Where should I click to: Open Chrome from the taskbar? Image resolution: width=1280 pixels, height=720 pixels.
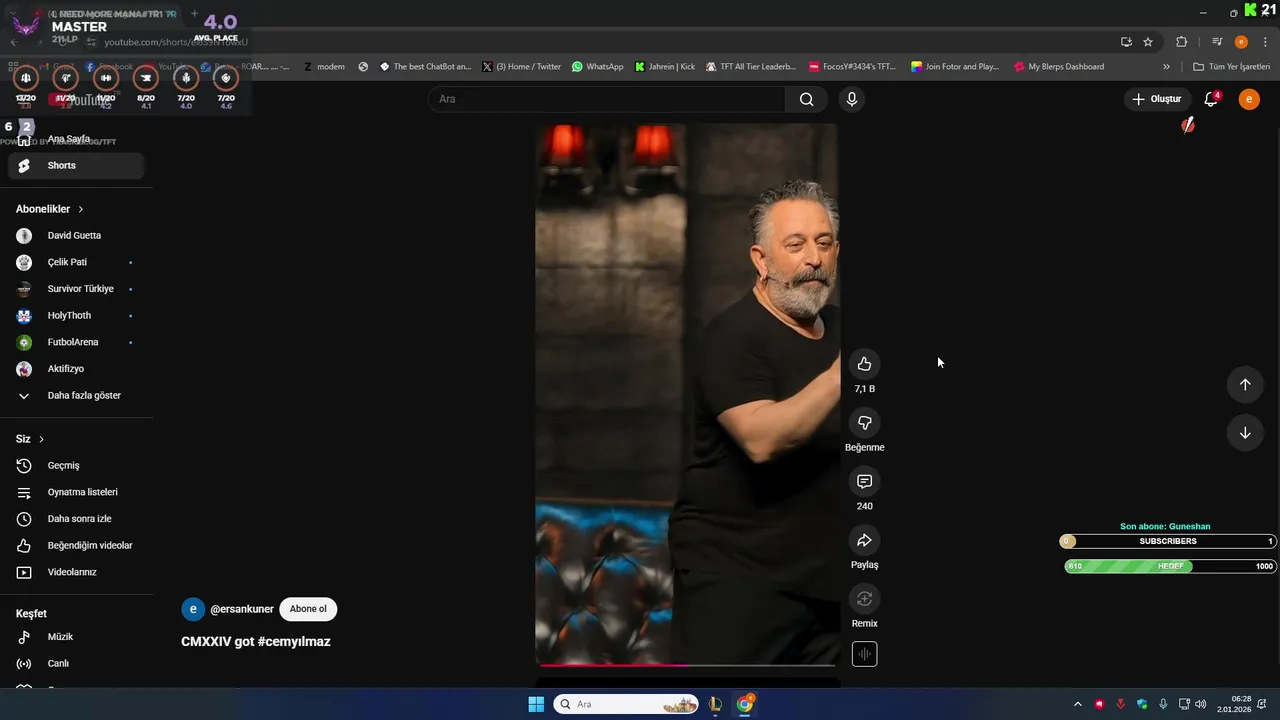click(x=745, y=704)
